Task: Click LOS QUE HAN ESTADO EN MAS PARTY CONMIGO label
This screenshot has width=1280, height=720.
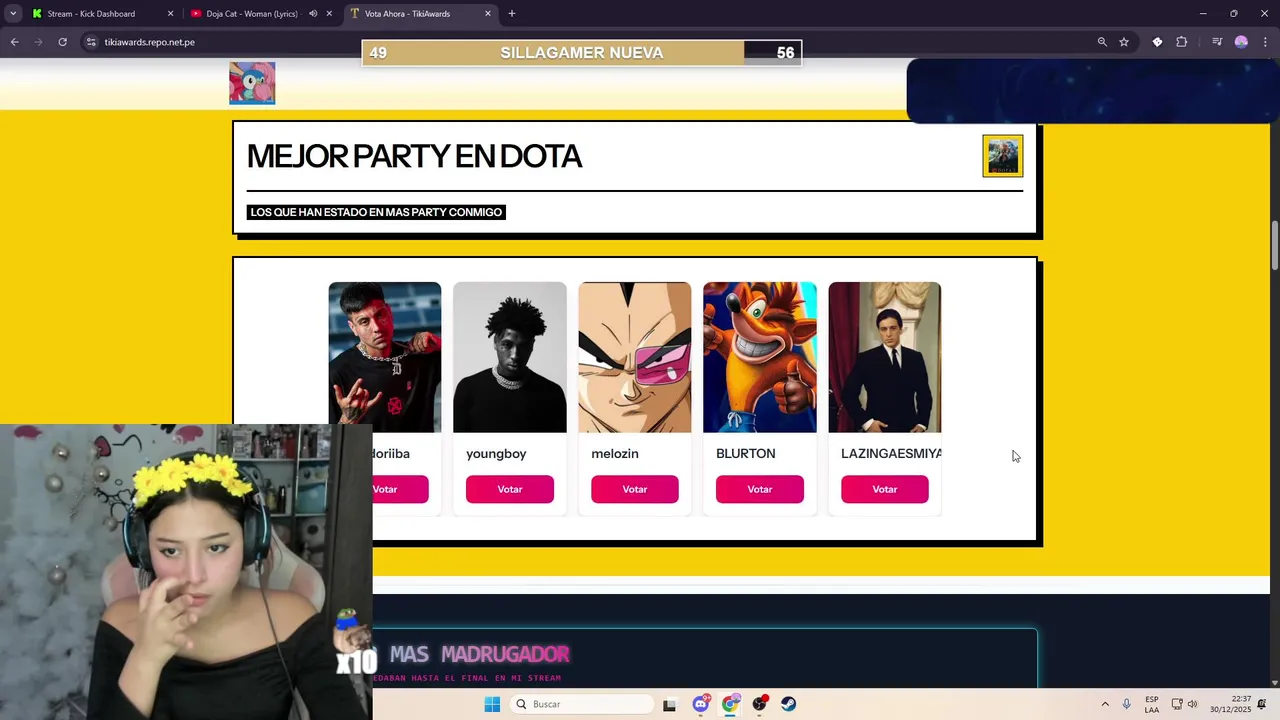Action: (x=376, y=212)
